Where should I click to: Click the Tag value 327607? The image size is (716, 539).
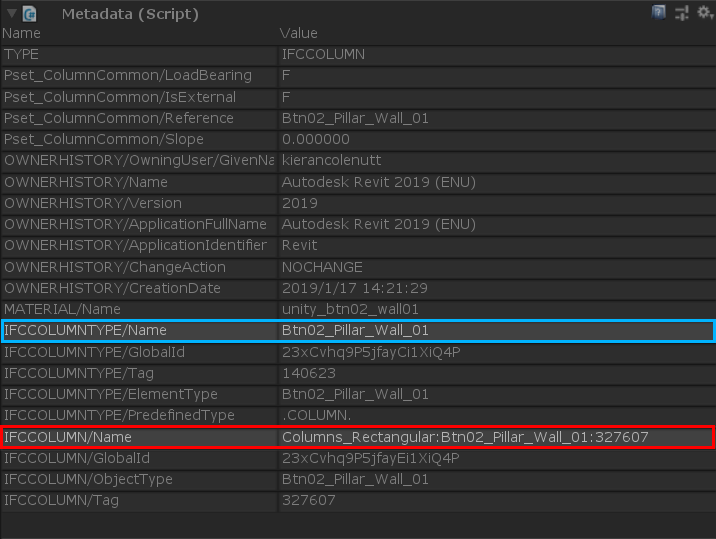497,500
